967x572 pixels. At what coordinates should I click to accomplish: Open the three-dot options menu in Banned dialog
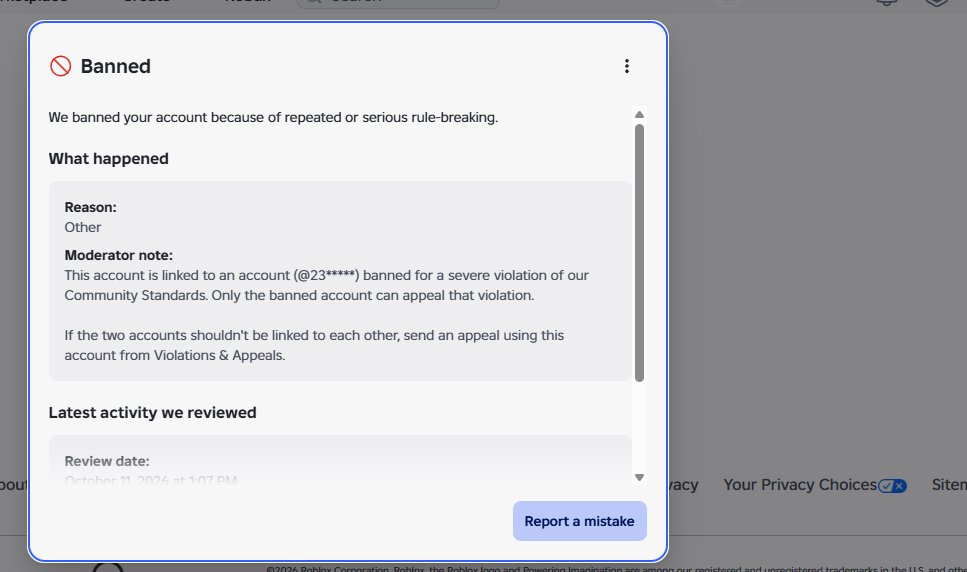(627, 66)
